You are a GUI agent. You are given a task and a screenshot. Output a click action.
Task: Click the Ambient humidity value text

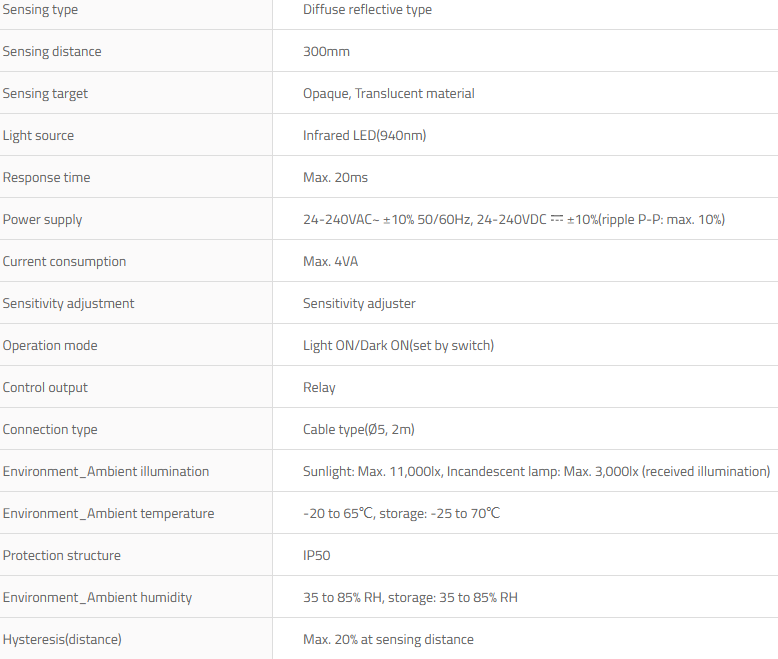(410, 598)
